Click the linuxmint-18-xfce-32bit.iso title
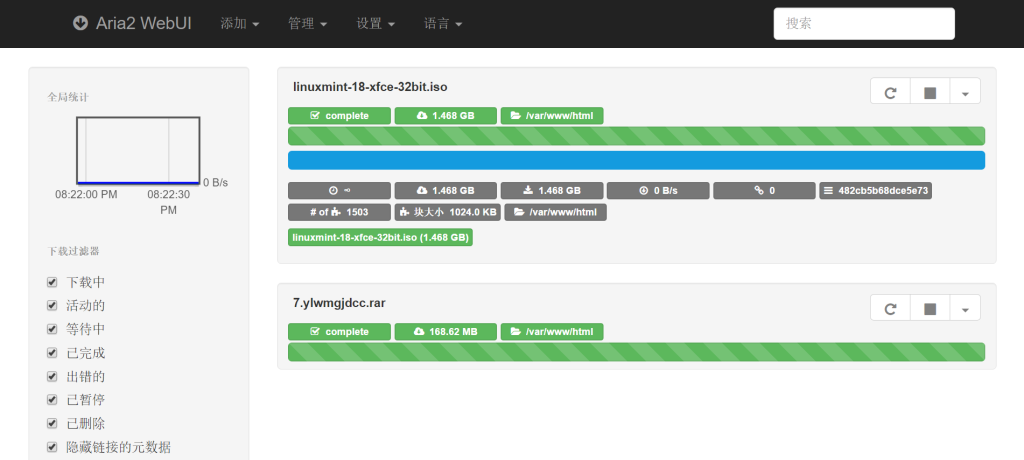 (x=370, y=87)
